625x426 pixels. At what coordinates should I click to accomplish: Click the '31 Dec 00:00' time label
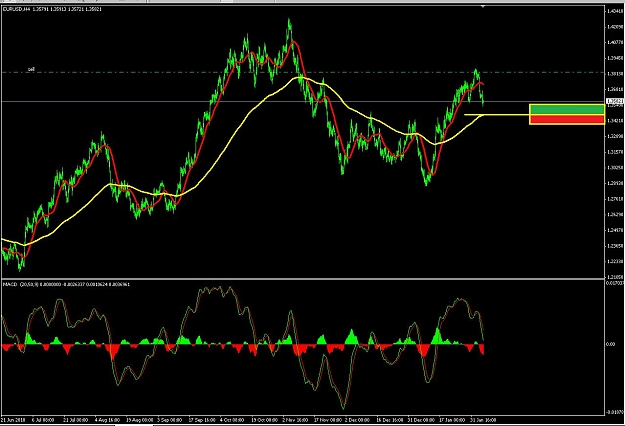421,420
